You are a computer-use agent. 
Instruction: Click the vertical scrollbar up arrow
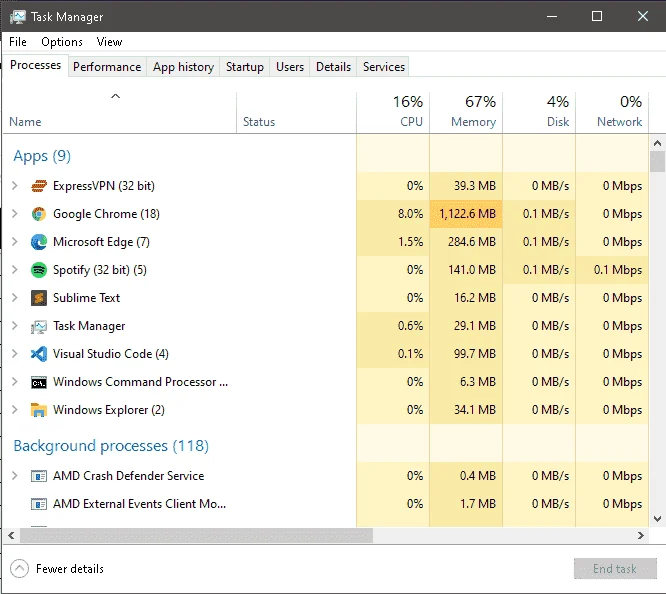[657, 143]
